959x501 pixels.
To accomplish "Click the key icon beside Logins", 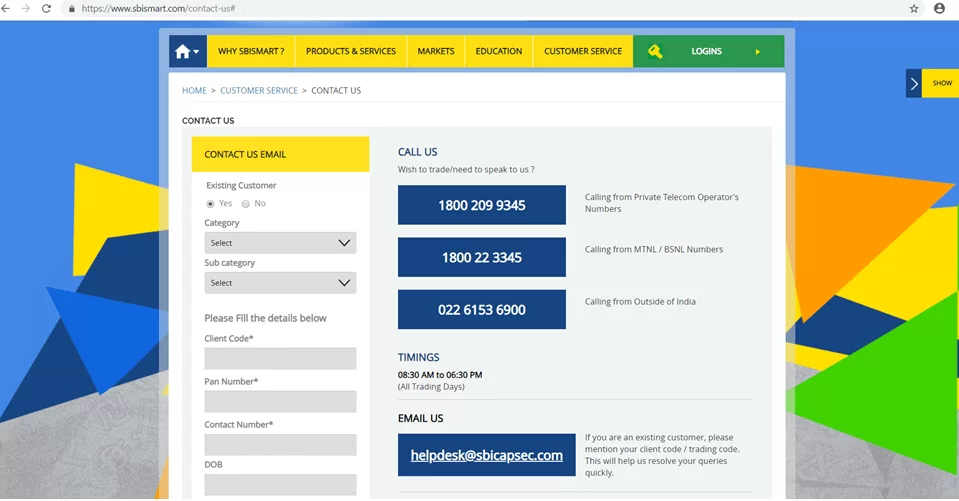I will pyautogui.click(x=655, y=51).
